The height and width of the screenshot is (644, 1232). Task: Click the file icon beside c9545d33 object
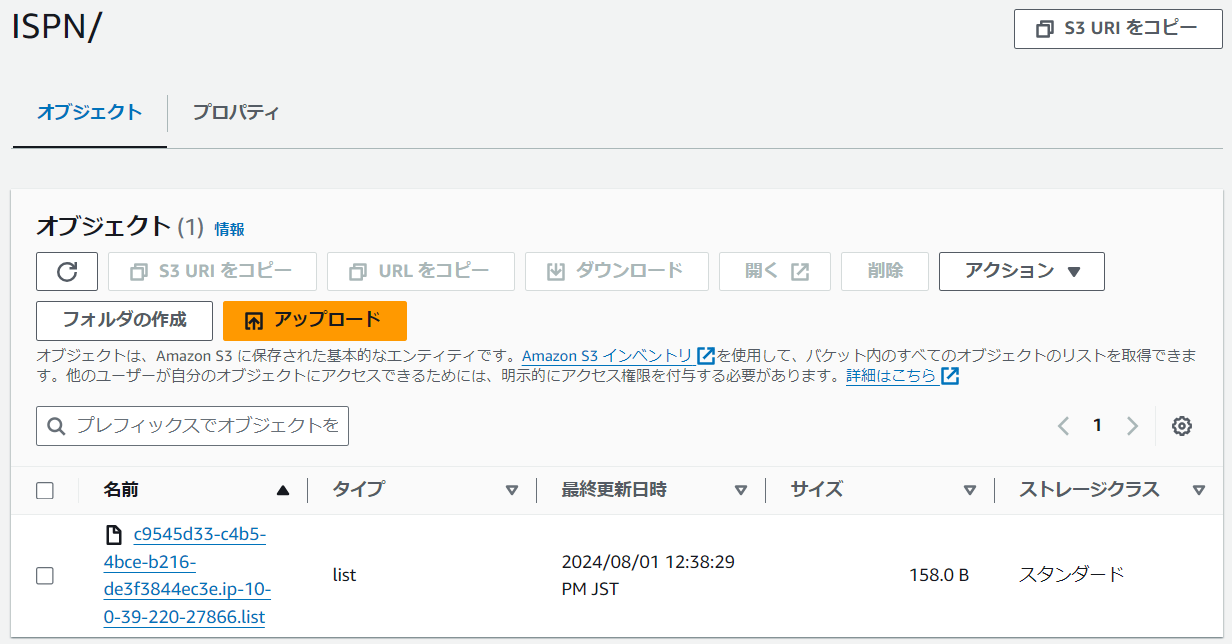(114, 535)
